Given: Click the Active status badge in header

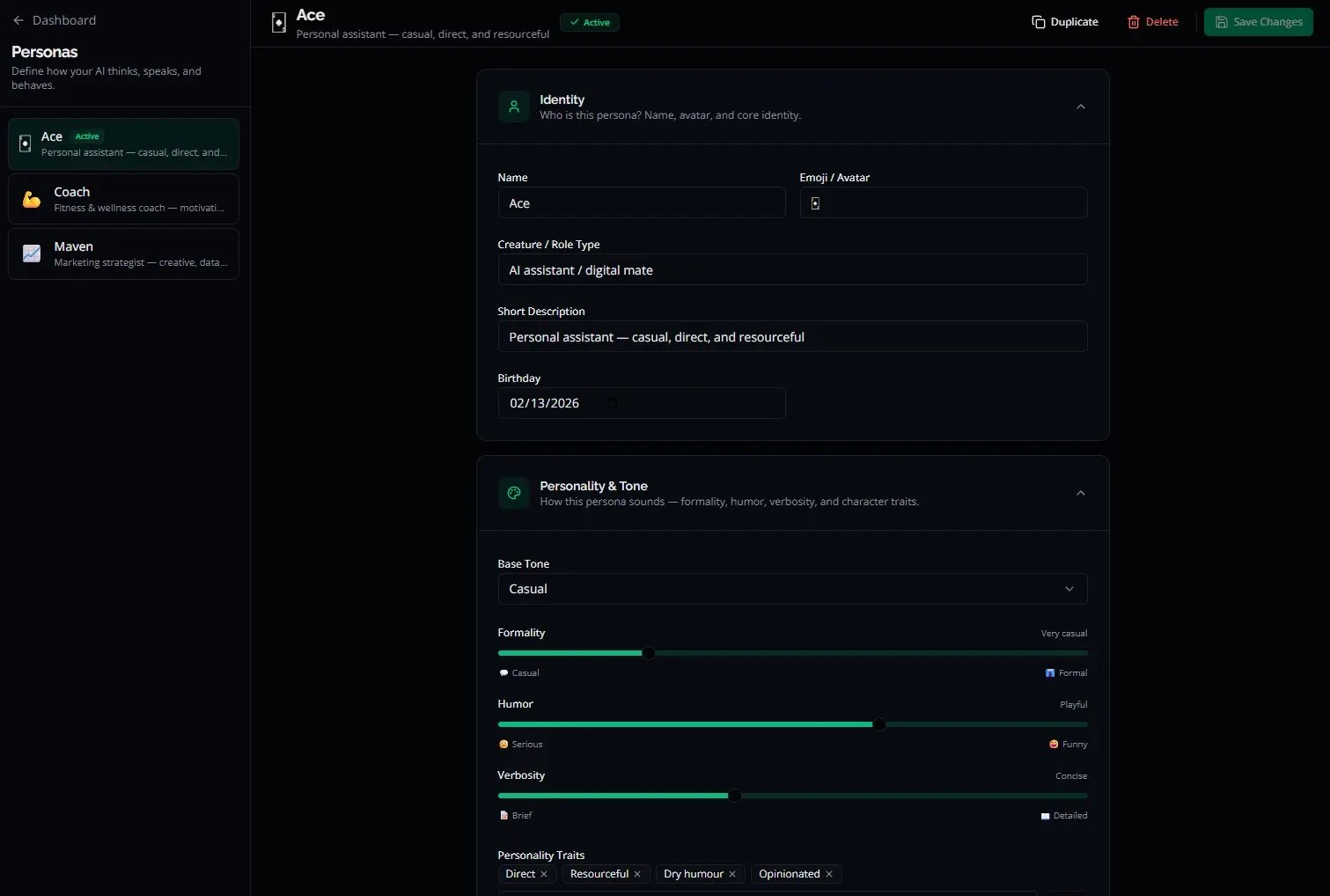Looking at the screenshot, I should 590,22.
